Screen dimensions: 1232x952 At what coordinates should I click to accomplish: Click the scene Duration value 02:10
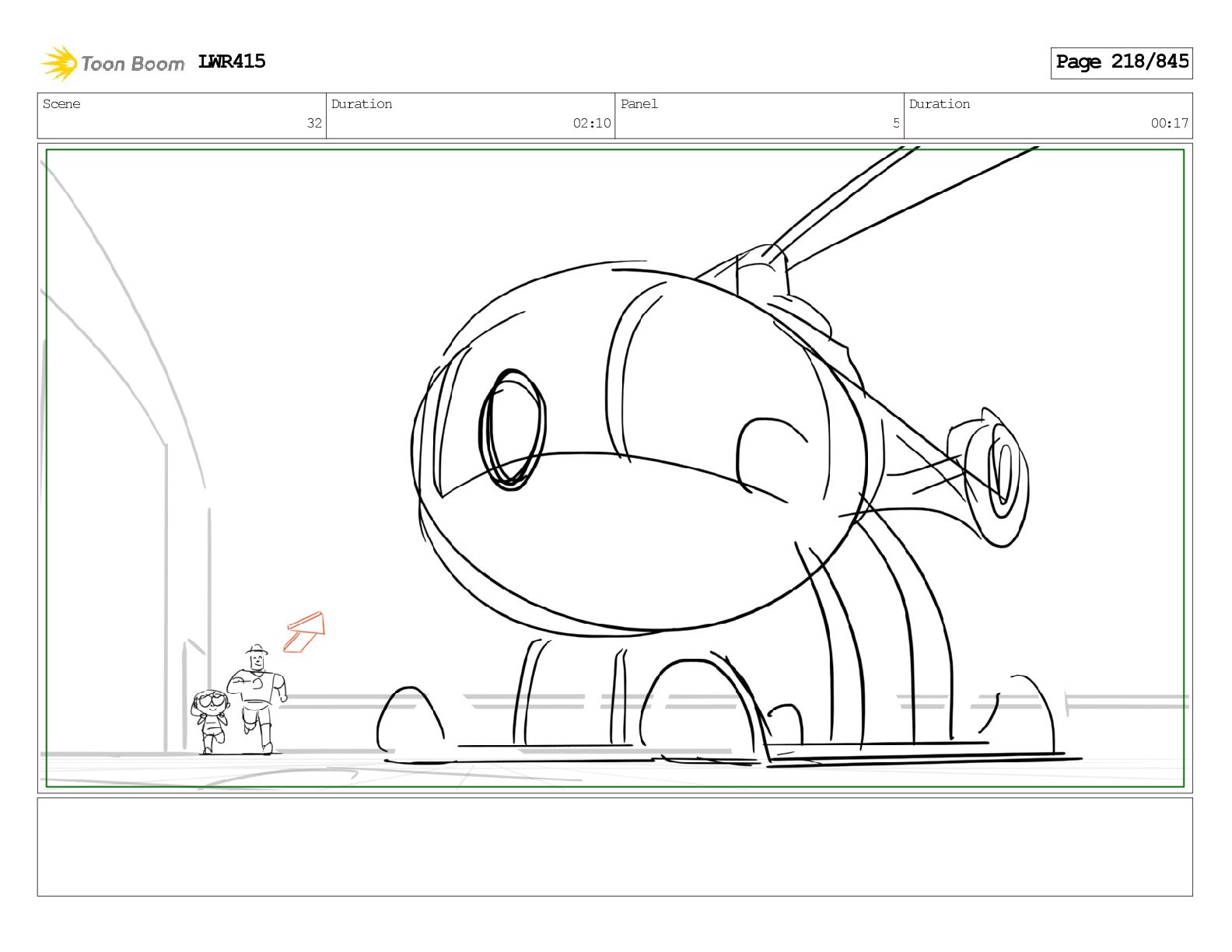(x=592, y=123)
